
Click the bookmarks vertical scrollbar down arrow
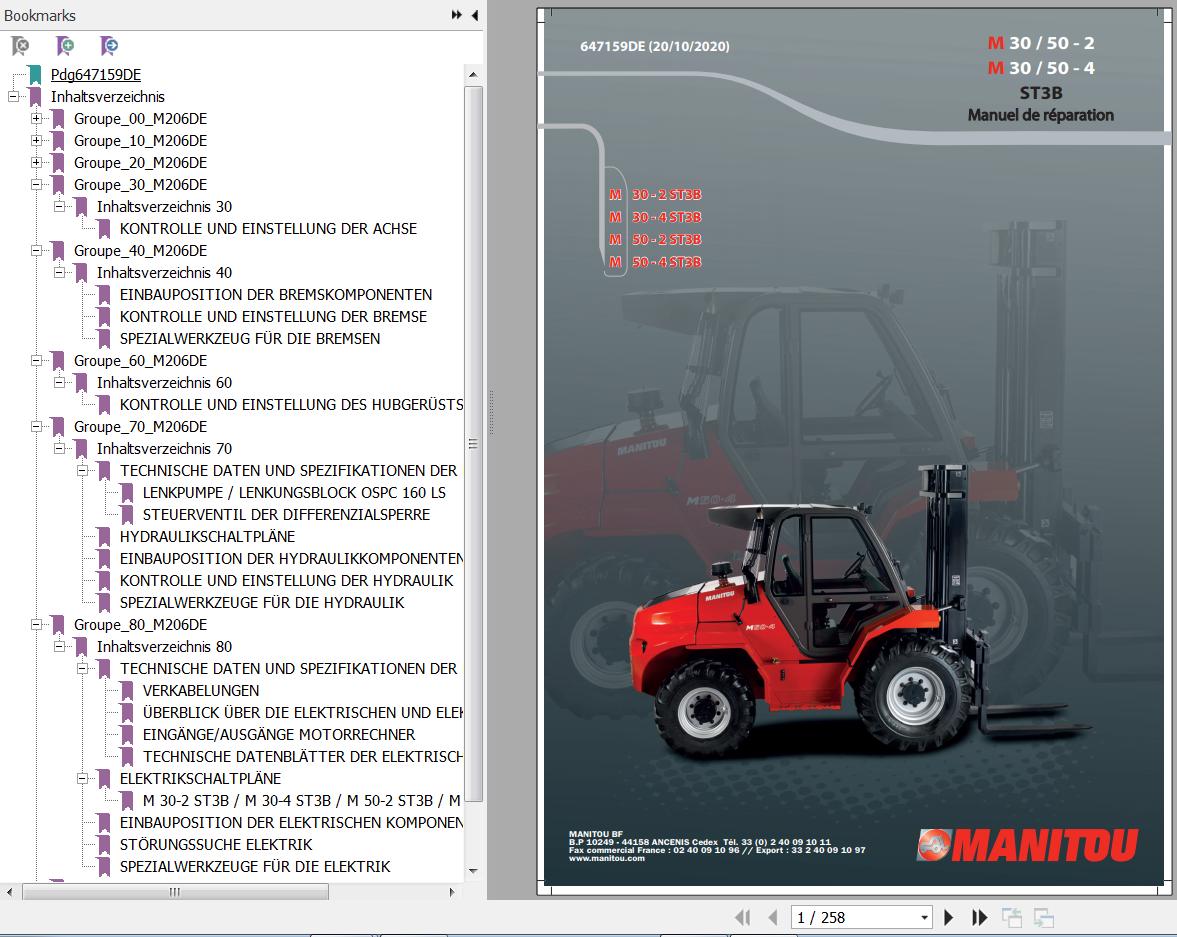[473, 871]
